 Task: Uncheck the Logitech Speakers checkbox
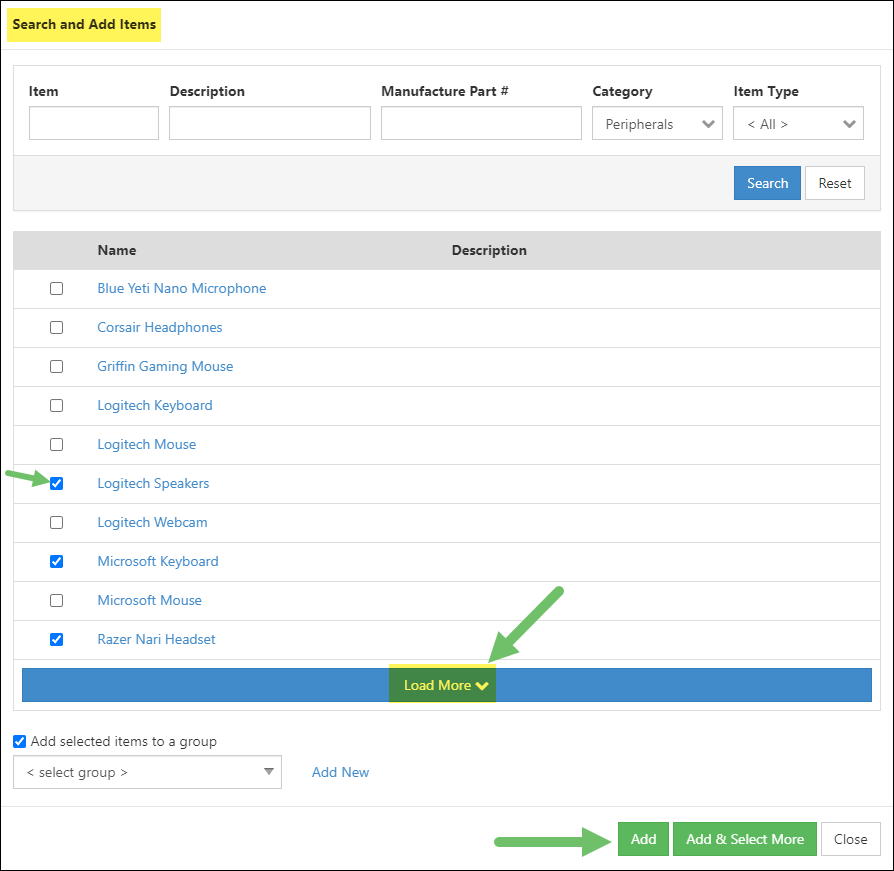click(56, 483)
